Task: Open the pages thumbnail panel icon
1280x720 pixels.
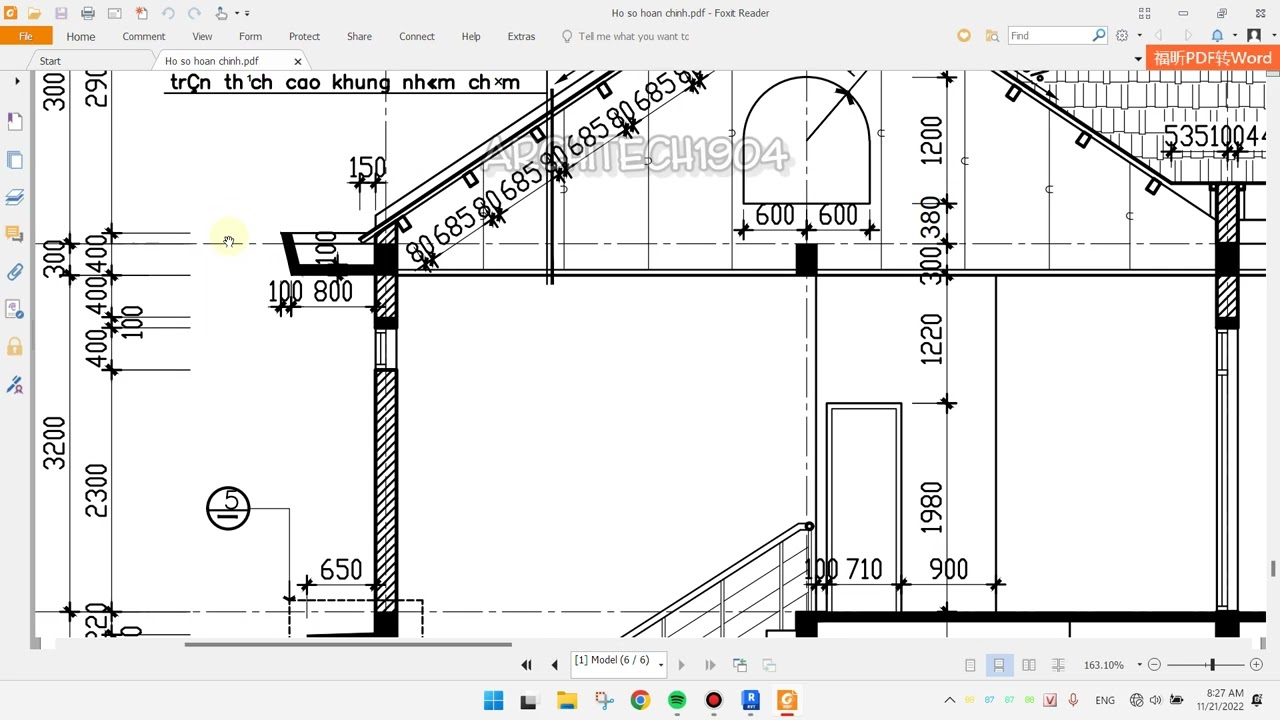Action: point(15,160)
